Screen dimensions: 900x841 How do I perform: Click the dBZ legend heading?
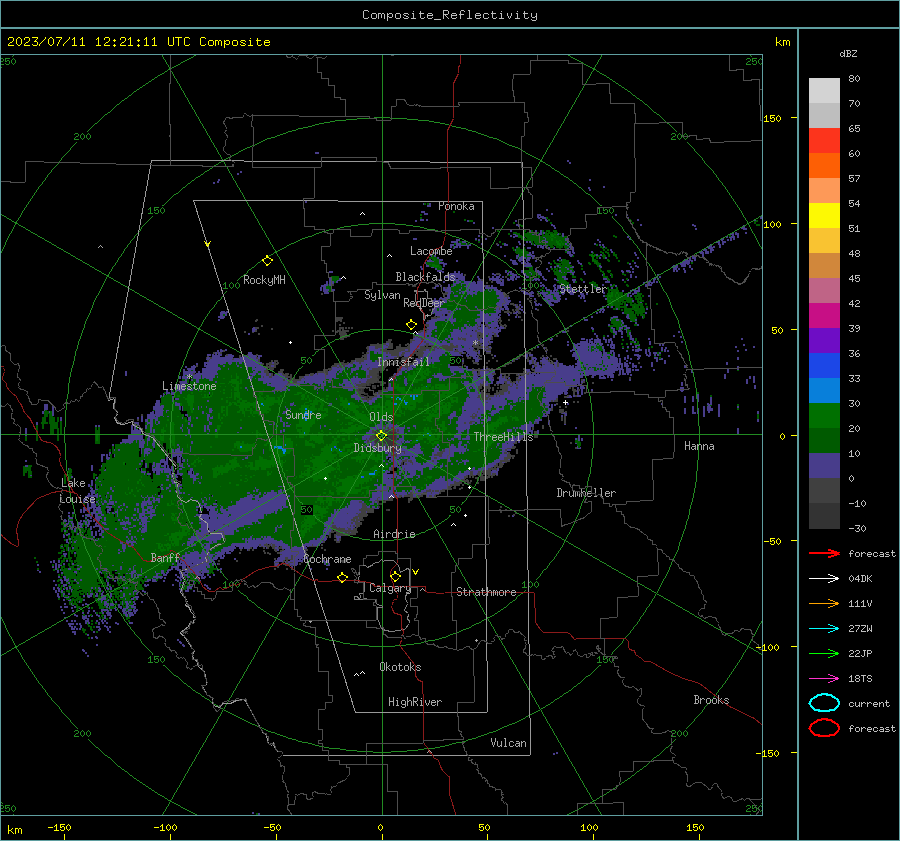848,53
